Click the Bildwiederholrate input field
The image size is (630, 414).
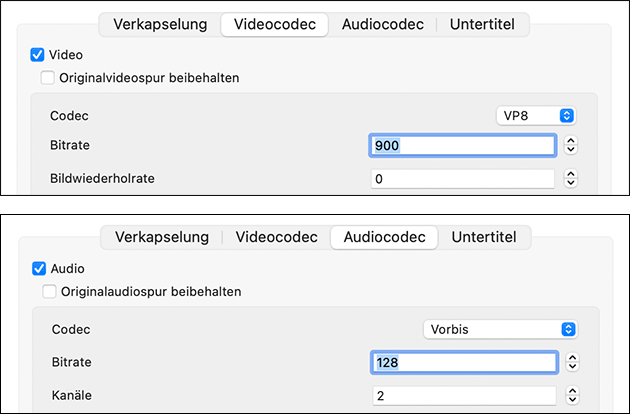pyautogui.click(x=462, y=179)
